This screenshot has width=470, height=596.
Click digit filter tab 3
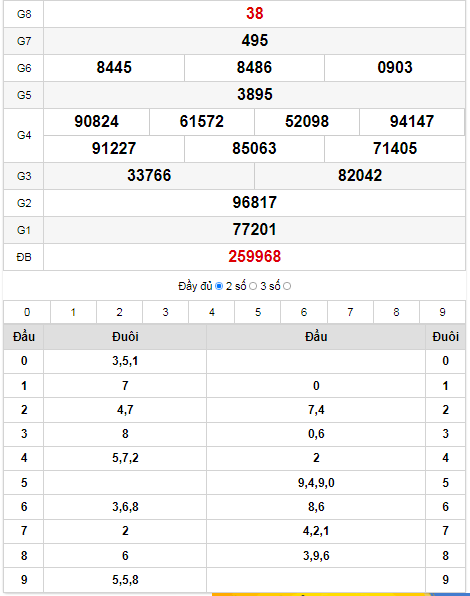(x=165, y=312)
